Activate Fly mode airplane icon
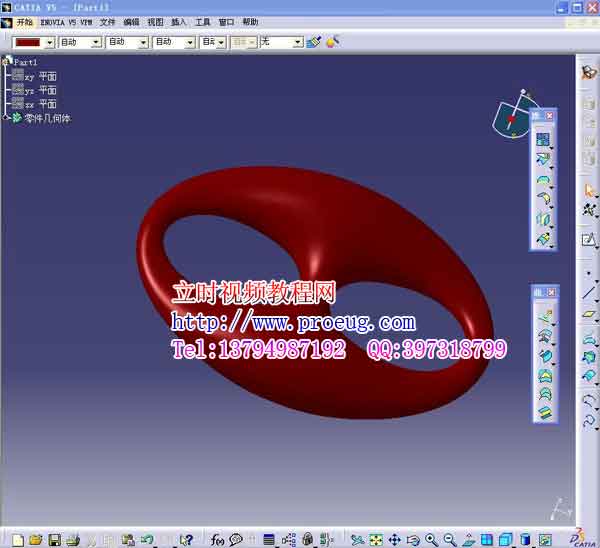 tap(357, 540)
